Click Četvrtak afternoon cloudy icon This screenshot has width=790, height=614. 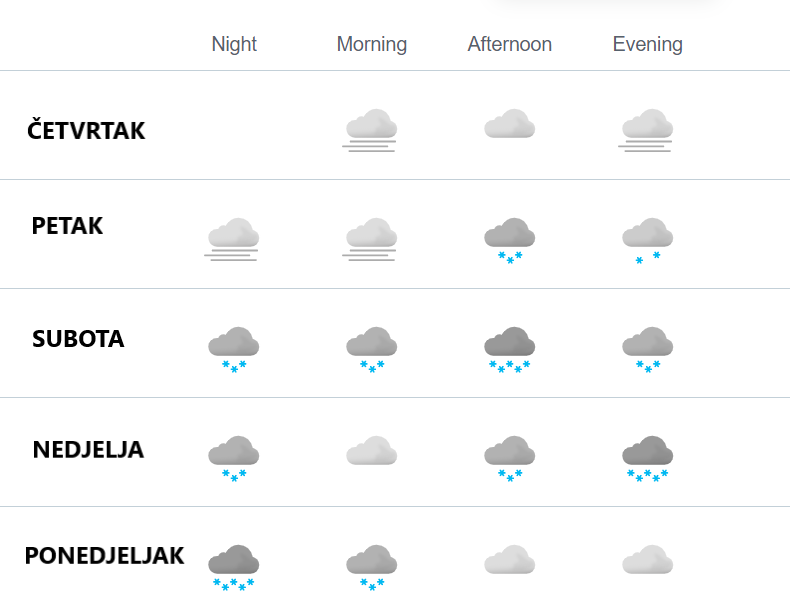[509, 123]
